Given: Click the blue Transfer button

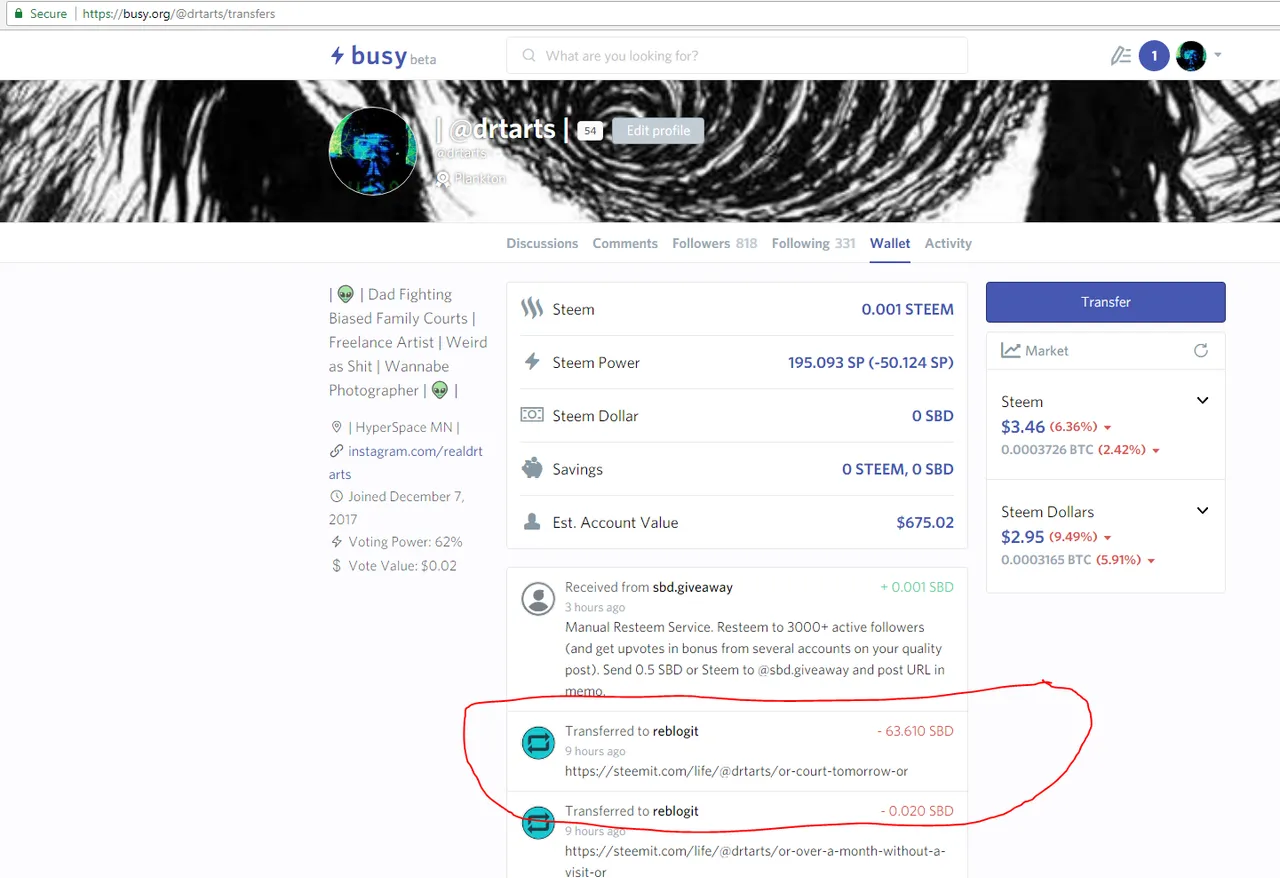Looking at the screenshot, I should [1105, 302].
